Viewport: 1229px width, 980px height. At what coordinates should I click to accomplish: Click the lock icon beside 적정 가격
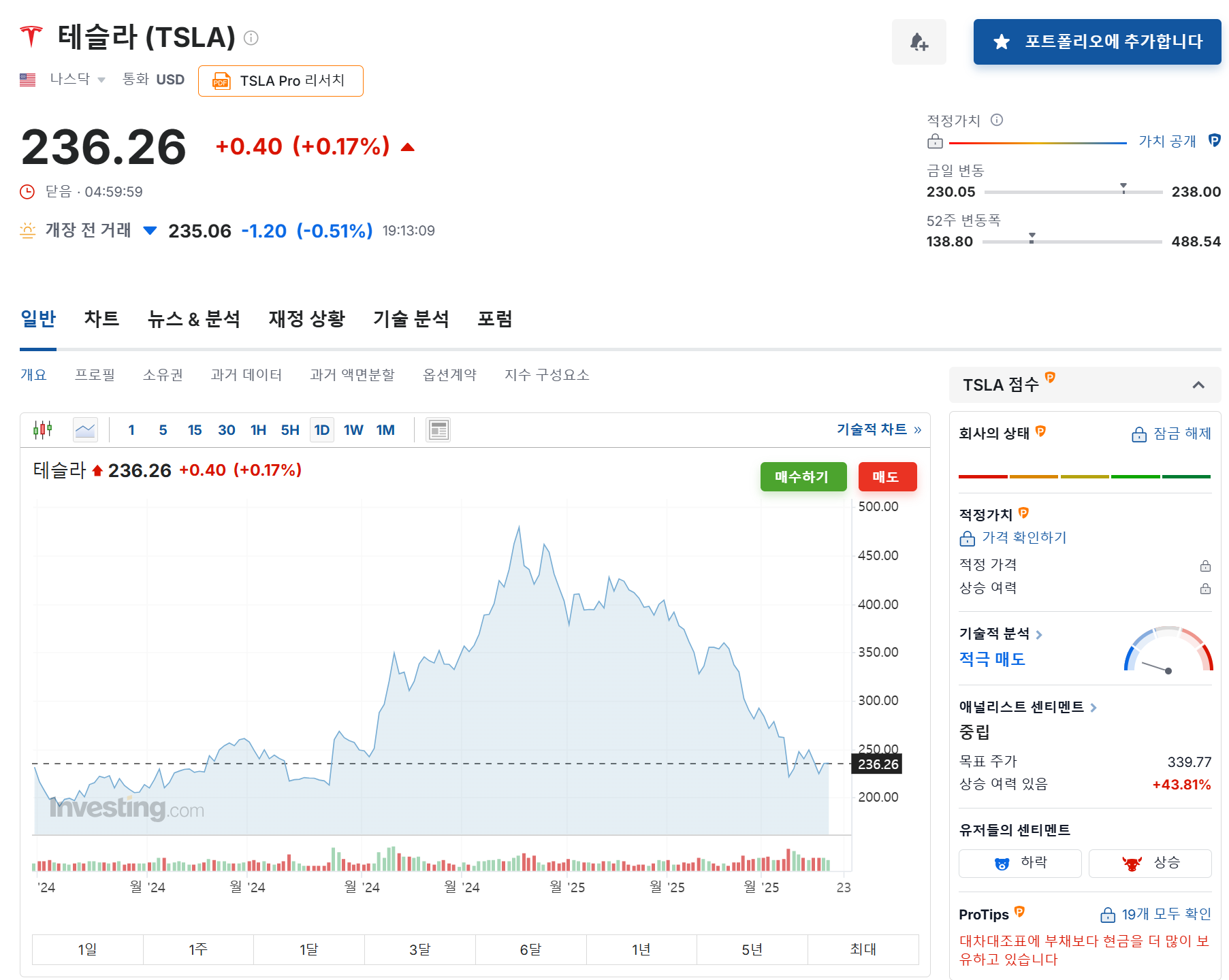coord(1205,566)
